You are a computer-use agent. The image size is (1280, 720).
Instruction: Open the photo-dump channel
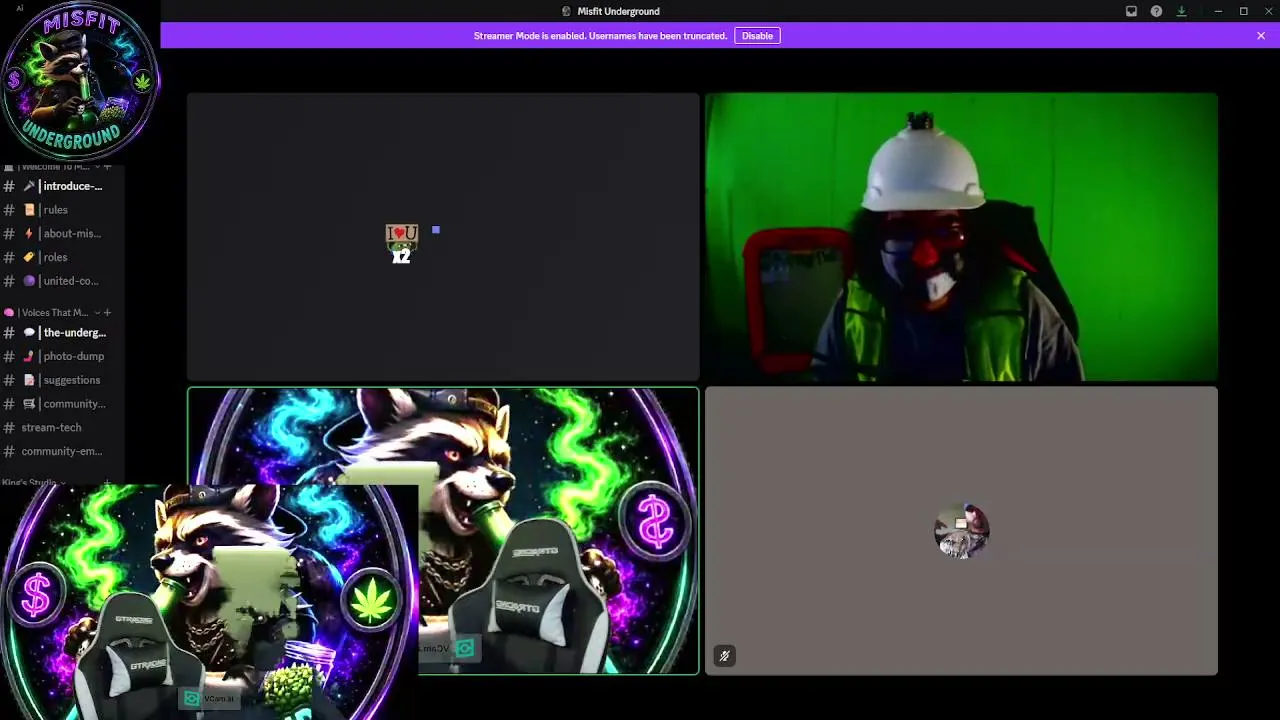pos(62,356)
